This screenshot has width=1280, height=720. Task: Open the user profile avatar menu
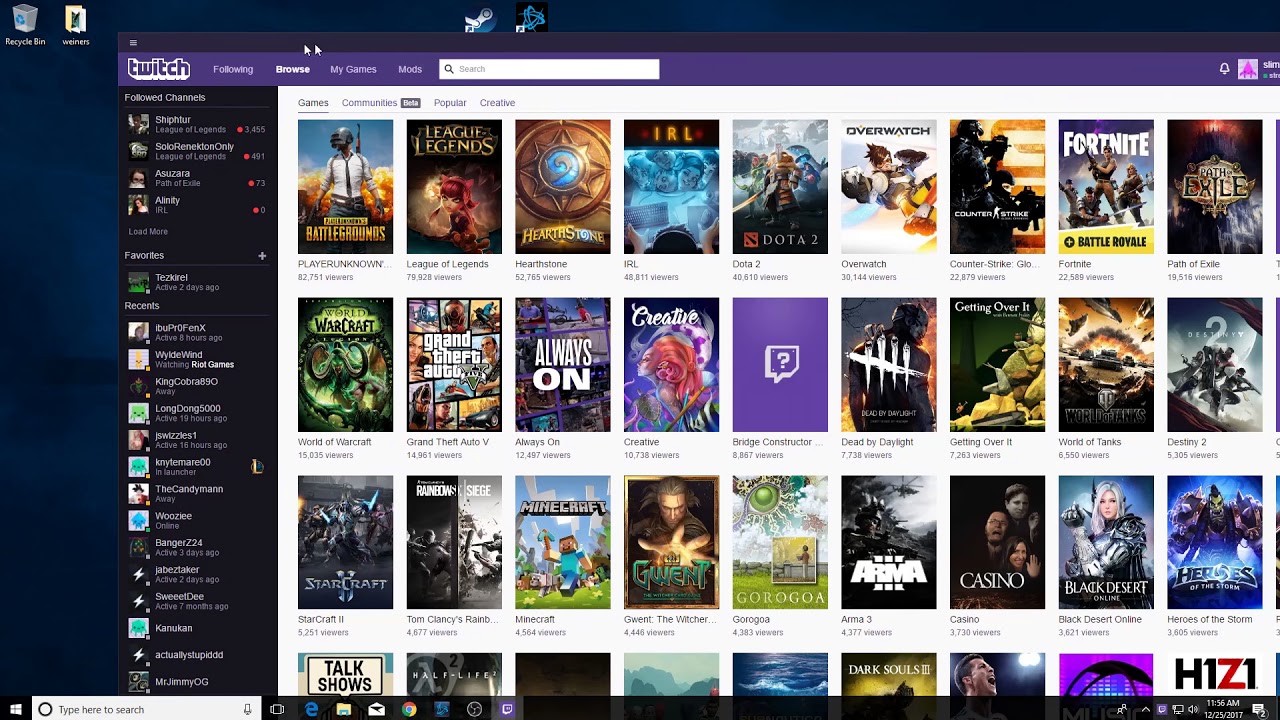1248,69
